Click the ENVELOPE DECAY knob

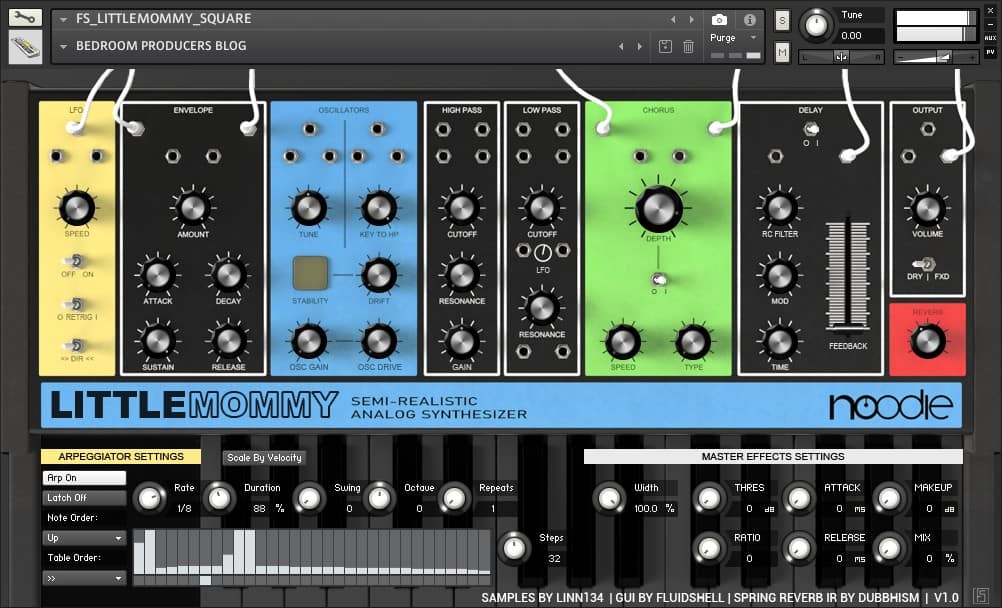pos(228,275)
